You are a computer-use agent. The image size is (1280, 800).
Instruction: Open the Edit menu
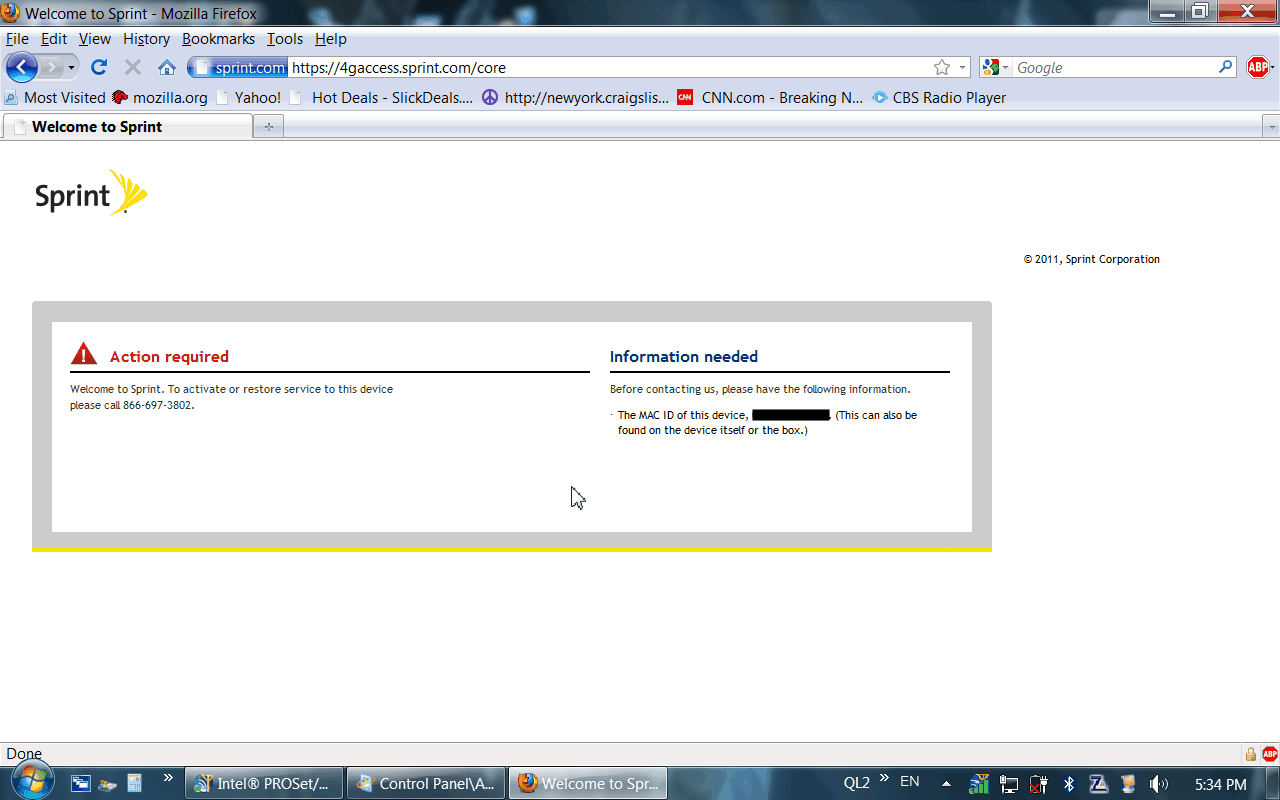(54, 39)
